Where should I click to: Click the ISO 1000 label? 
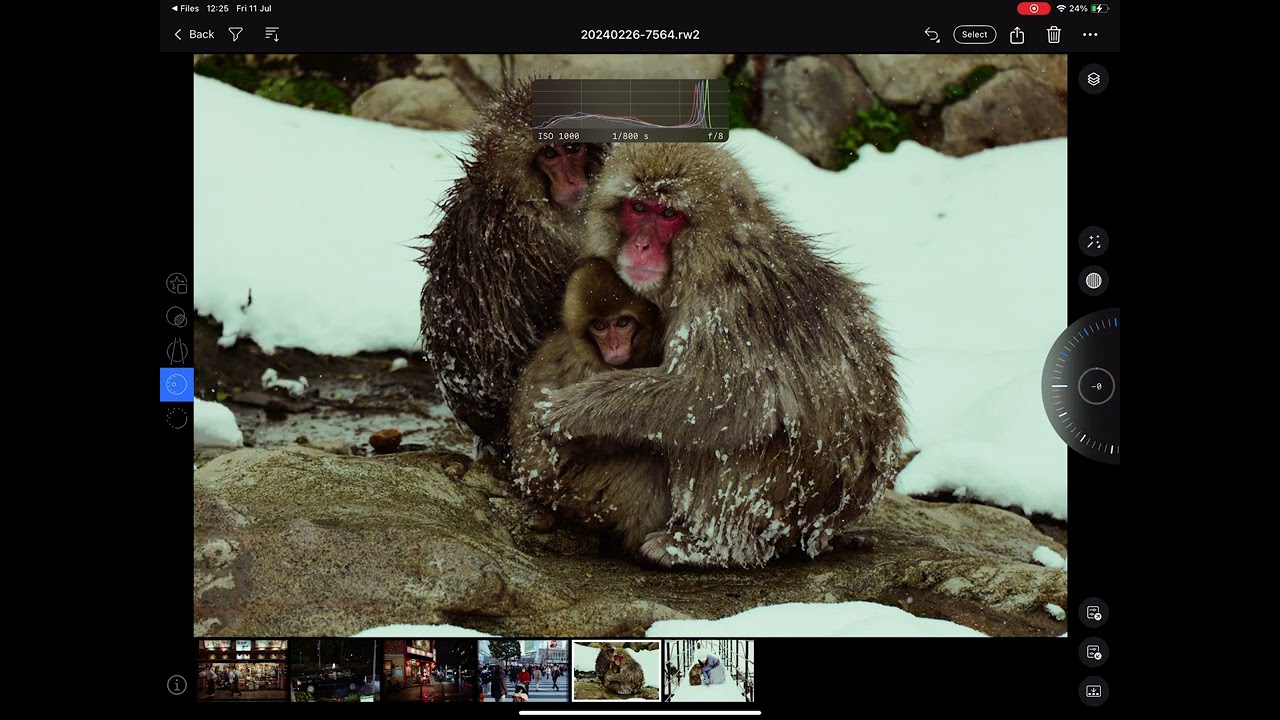pos(558,136)
